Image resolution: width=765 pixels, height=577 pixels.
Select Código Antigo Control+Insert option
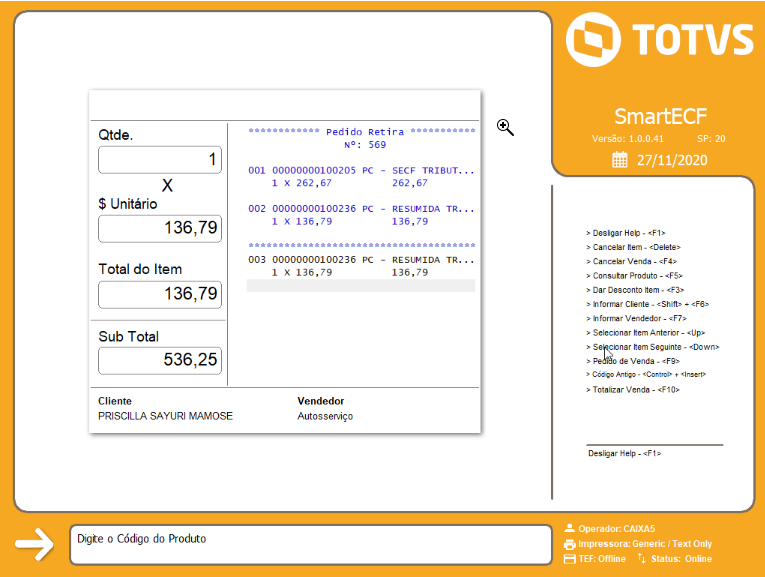[x=646, y=375]
